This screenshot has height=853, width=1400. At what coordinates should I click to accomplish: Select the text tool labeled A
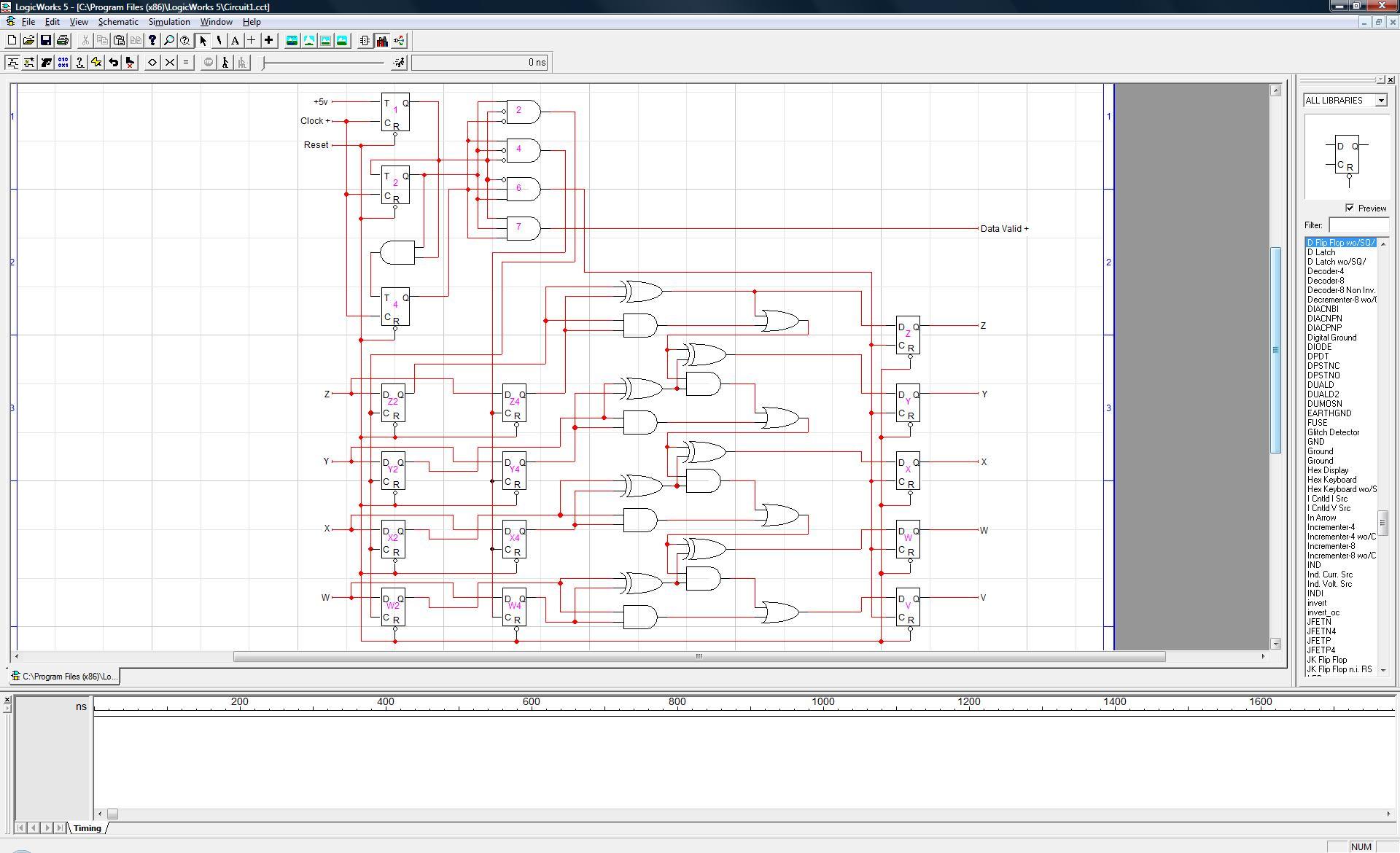pos(235,41)
